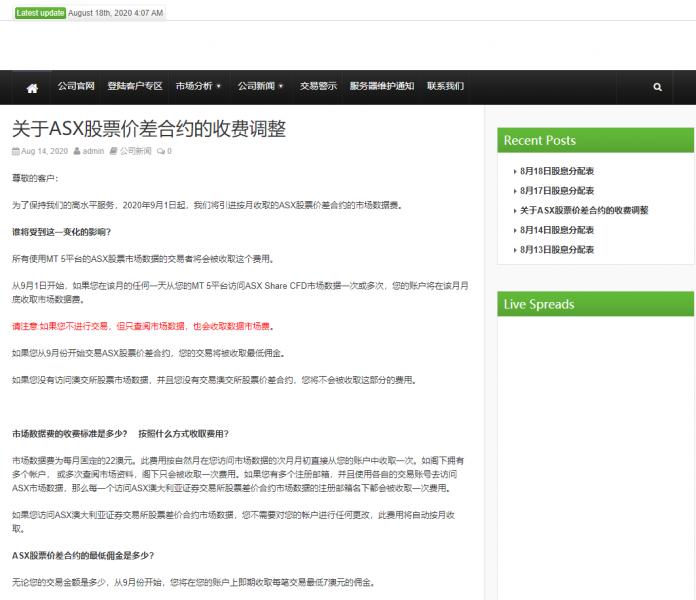The image size is (696, 600).
Task: Open the search magnifier icon
Action: pyautogui.click(x=657, y=87)
